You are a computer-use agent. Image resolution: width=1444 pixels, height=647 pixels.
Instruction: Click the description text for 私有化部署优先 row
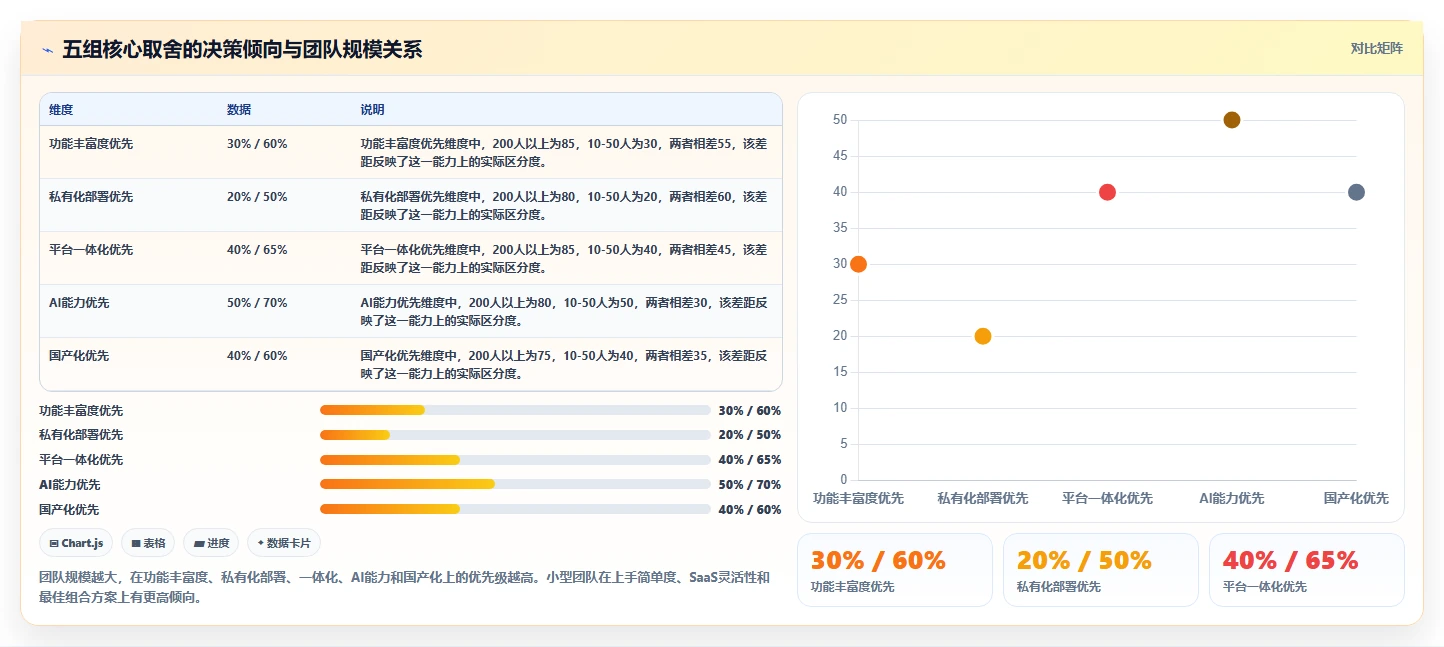click(x=564, y=206)
